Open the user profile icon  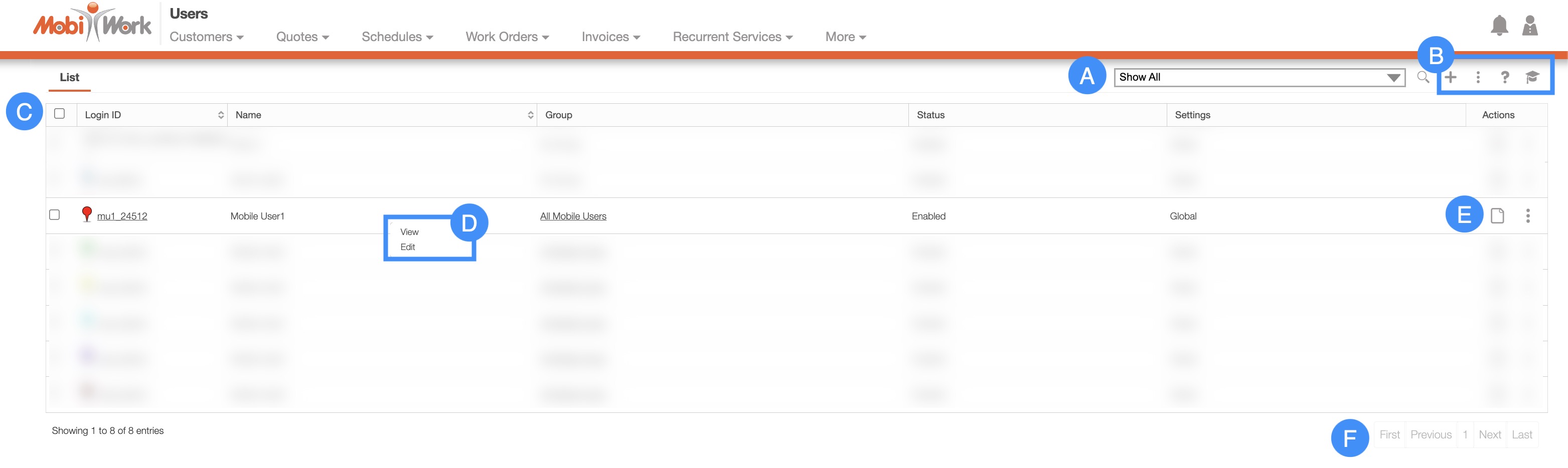coord(1530,26)
